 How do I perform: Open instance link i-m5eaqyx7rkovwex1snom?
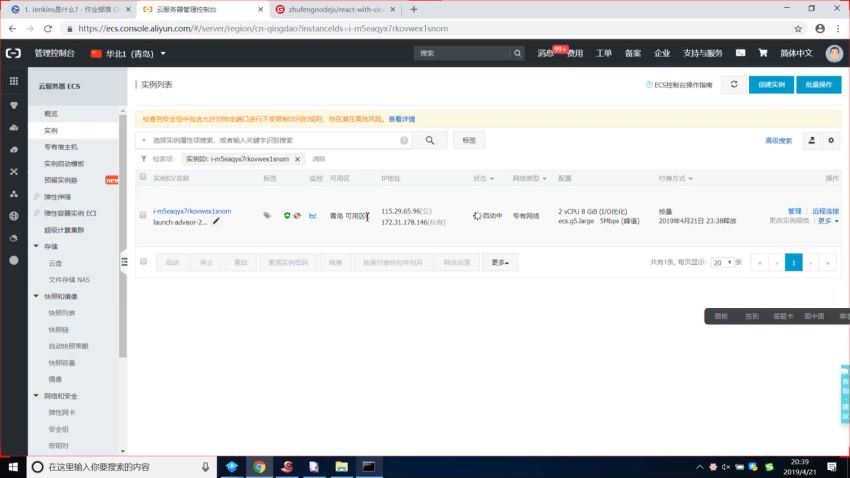tap(192, 211)
